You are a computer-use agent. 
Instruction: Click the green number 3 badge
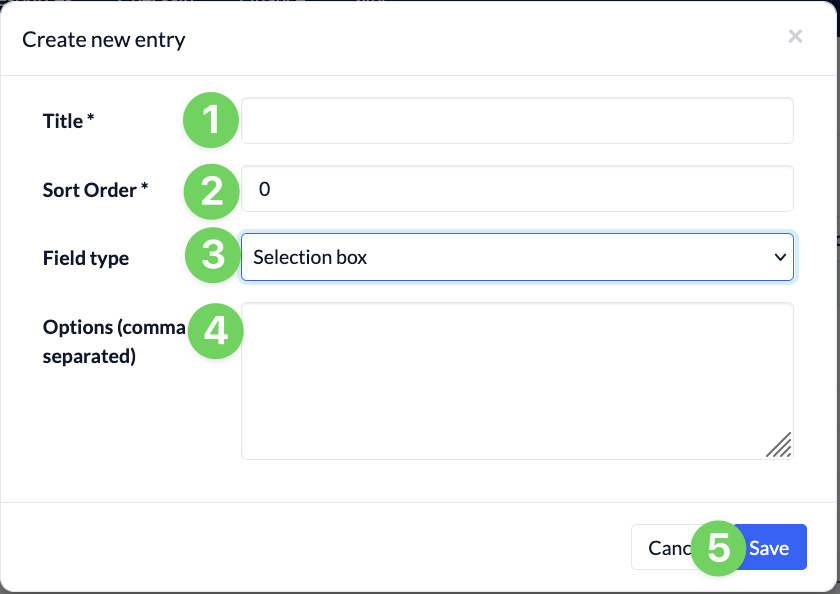[x=213, y=255]
